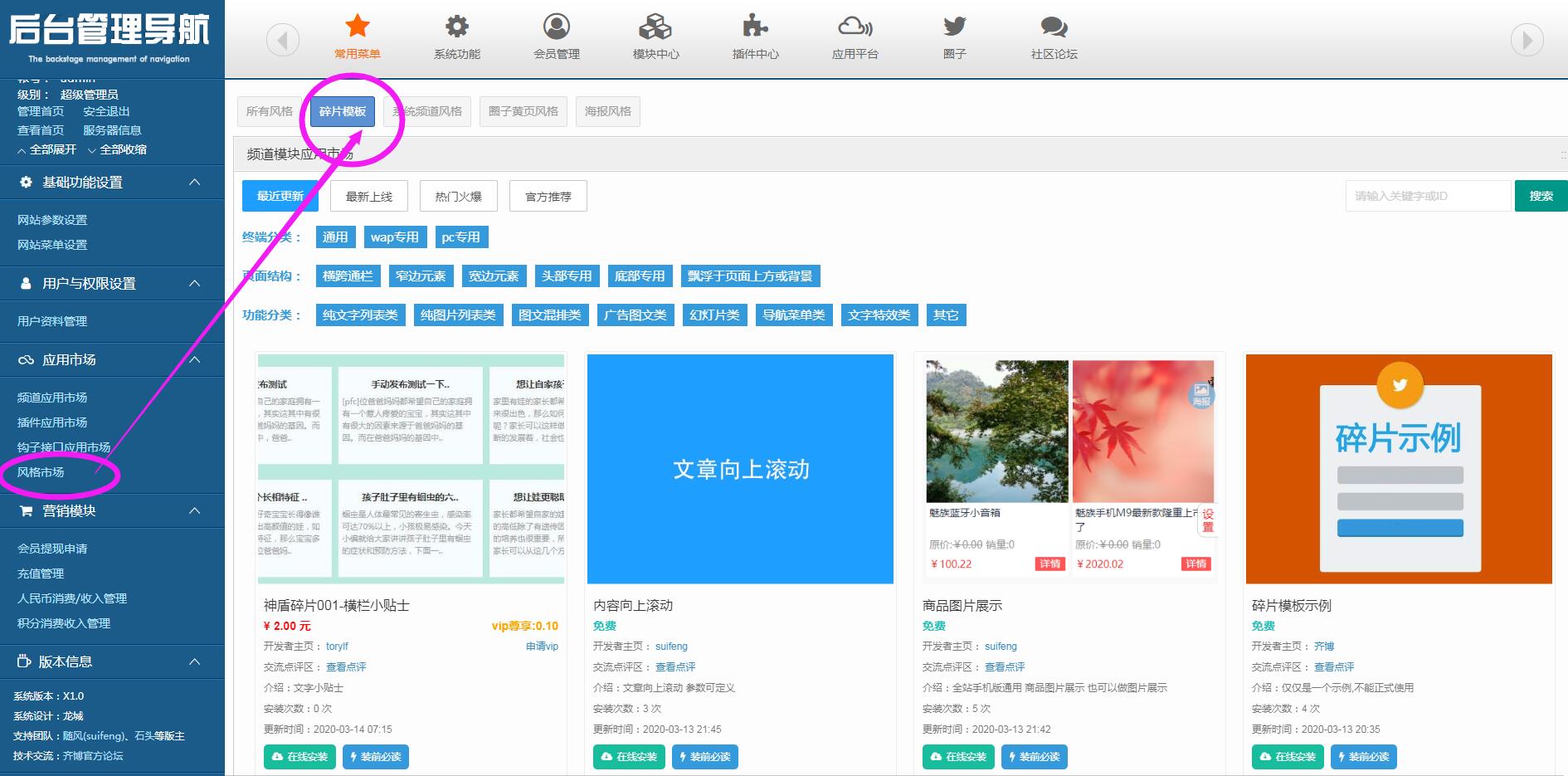1568x776 pixels.
Task: Open 社区论坛 chat bubbles icon
Action: (1054, 27)
